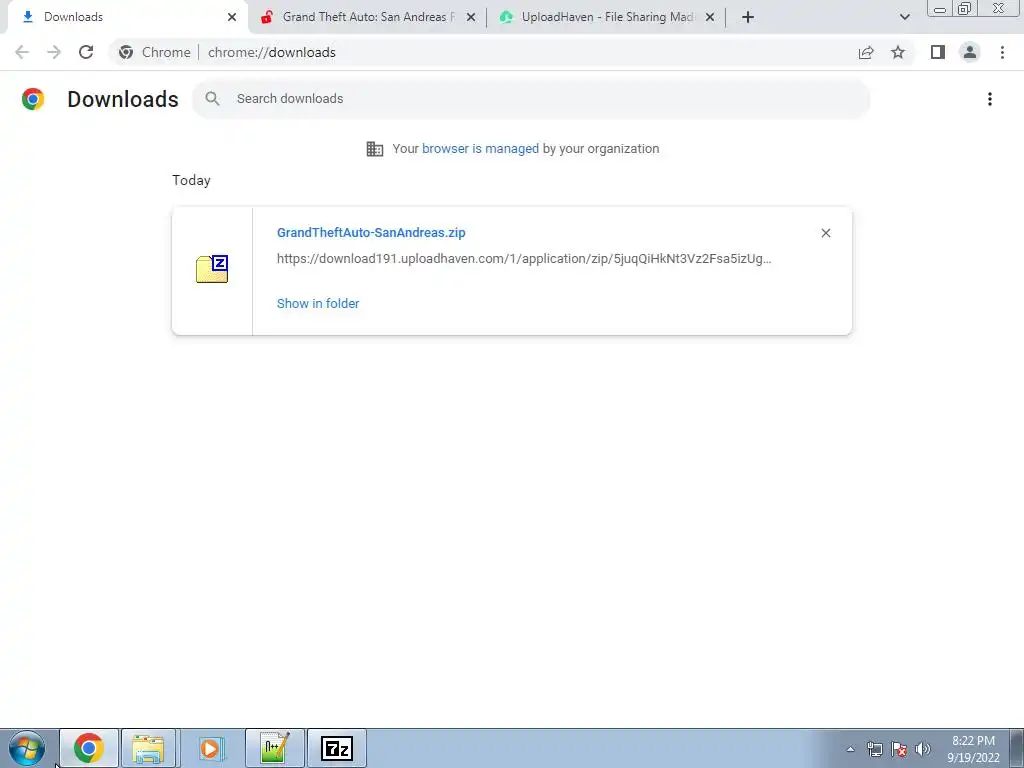The width and height of the screenshot is (1024, 768).
Task: Open the GrandTheftAuto-SanAndreas.zip file link
Action: 371,232
